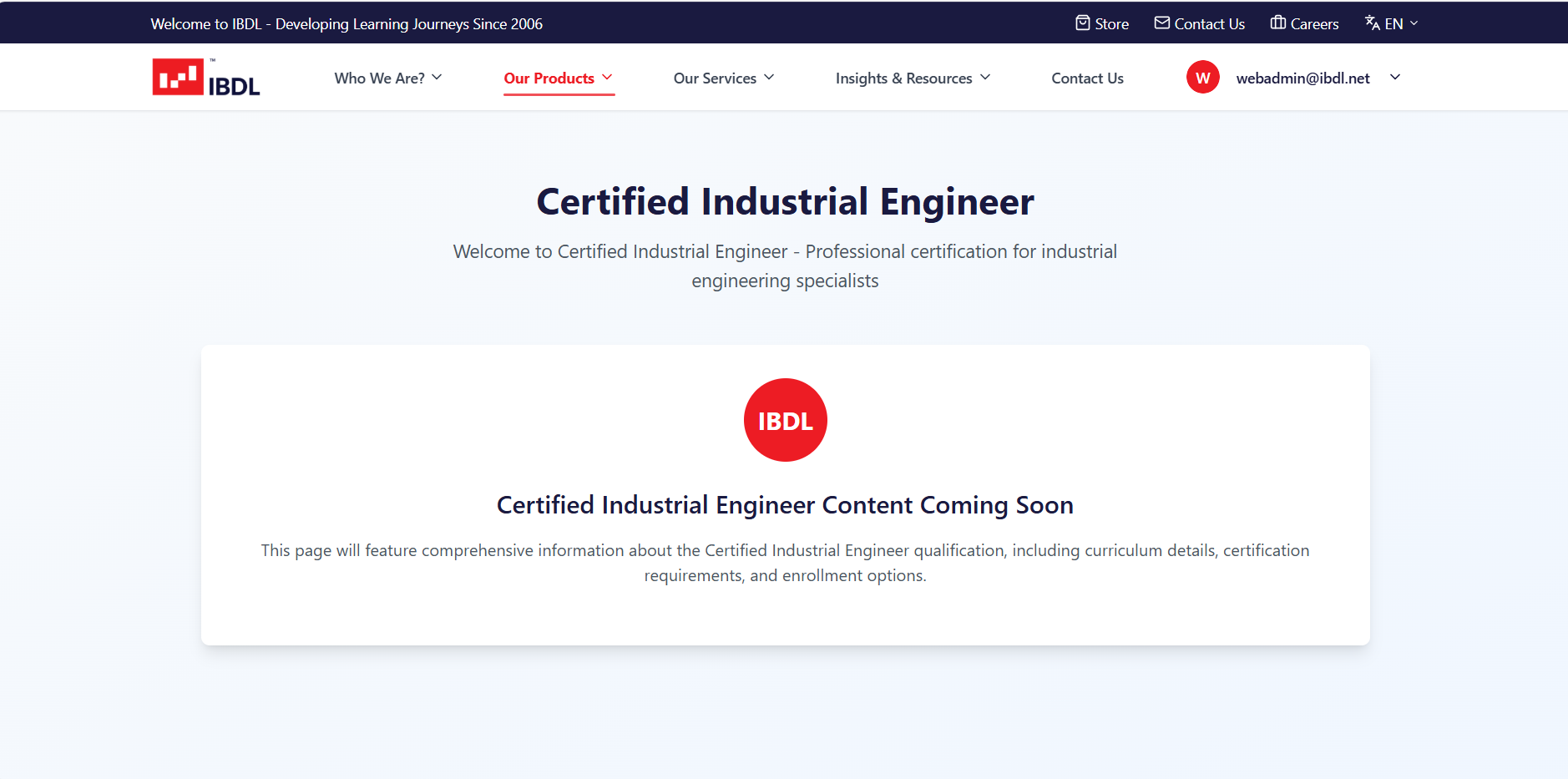Click the Store shopping bag icon
Image resolution: width=1568 pixels, height=779 pixels.
[x=1082, y=23]
